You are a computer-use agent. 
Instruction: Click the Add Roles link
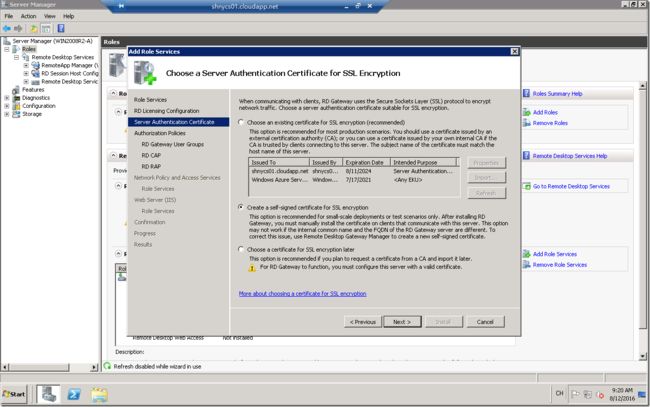(545, 112)
